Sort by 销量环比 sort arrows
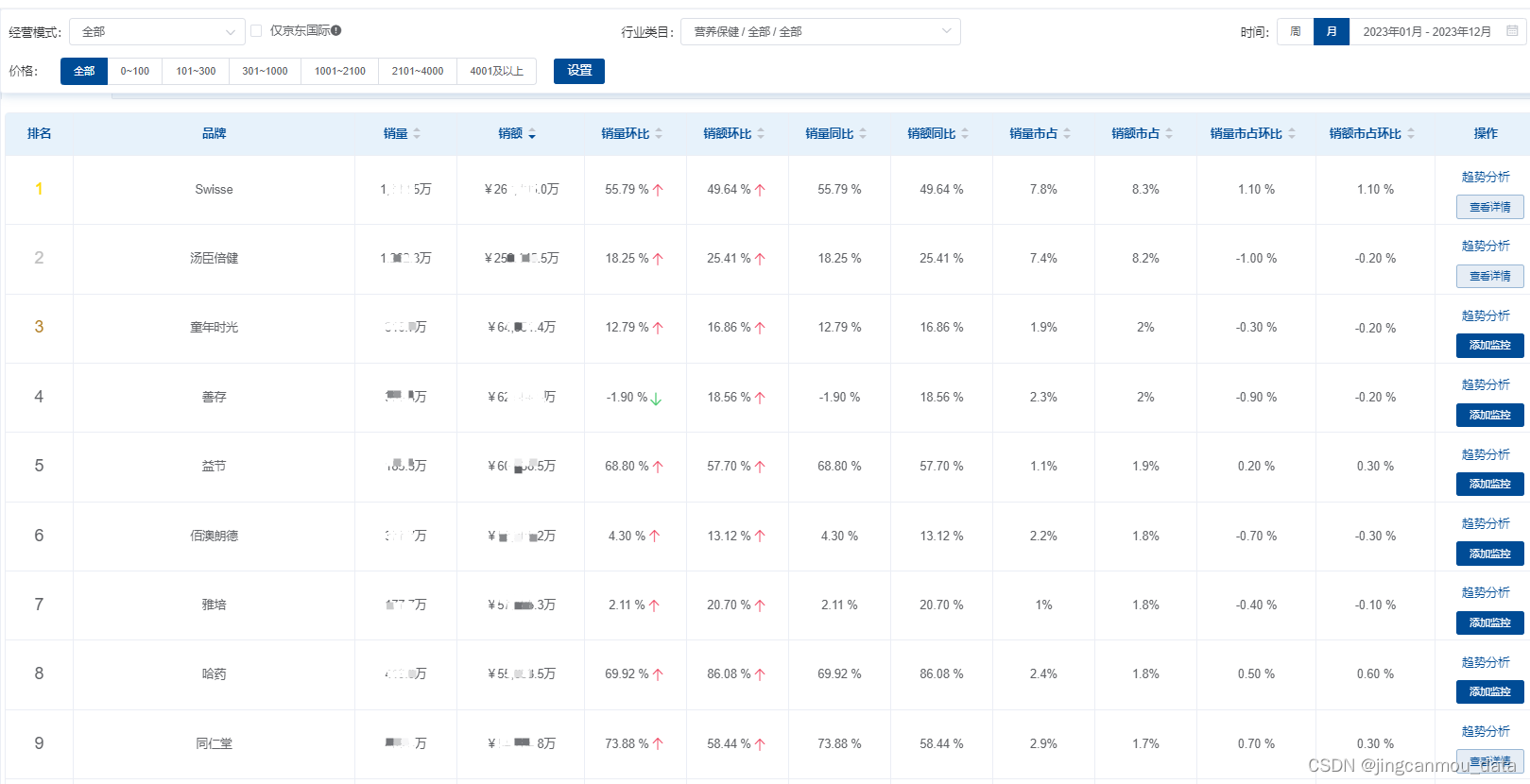The height and width of the screenshot is (784, 1530). (659, 134)
